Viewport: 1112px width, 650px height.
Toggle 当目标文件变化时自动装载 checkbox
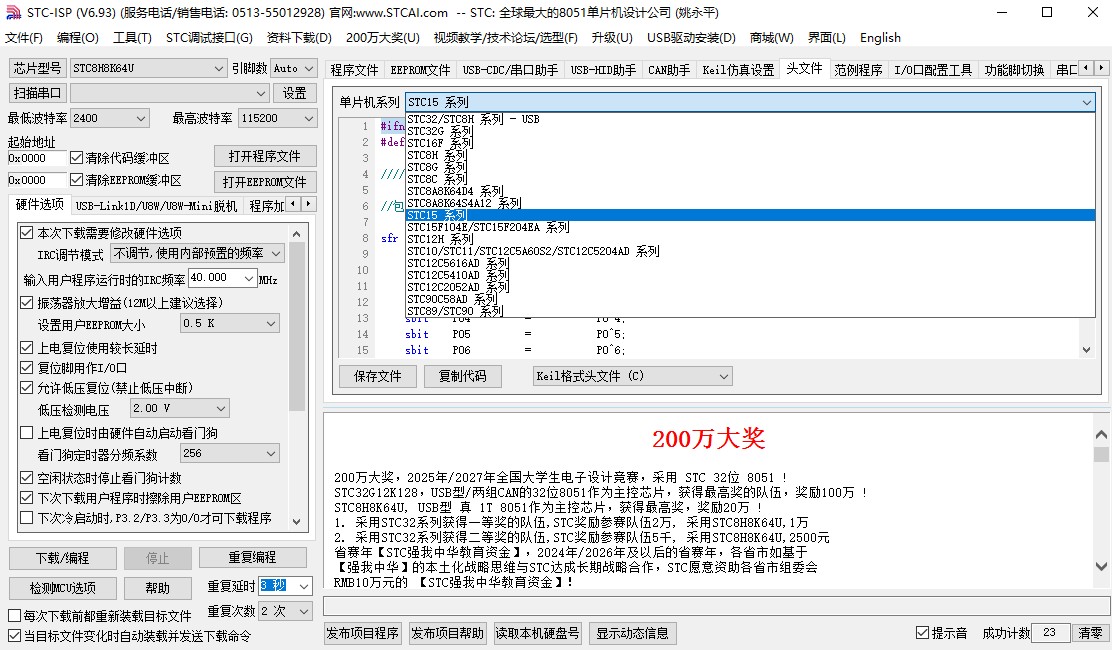coord(14,636)
